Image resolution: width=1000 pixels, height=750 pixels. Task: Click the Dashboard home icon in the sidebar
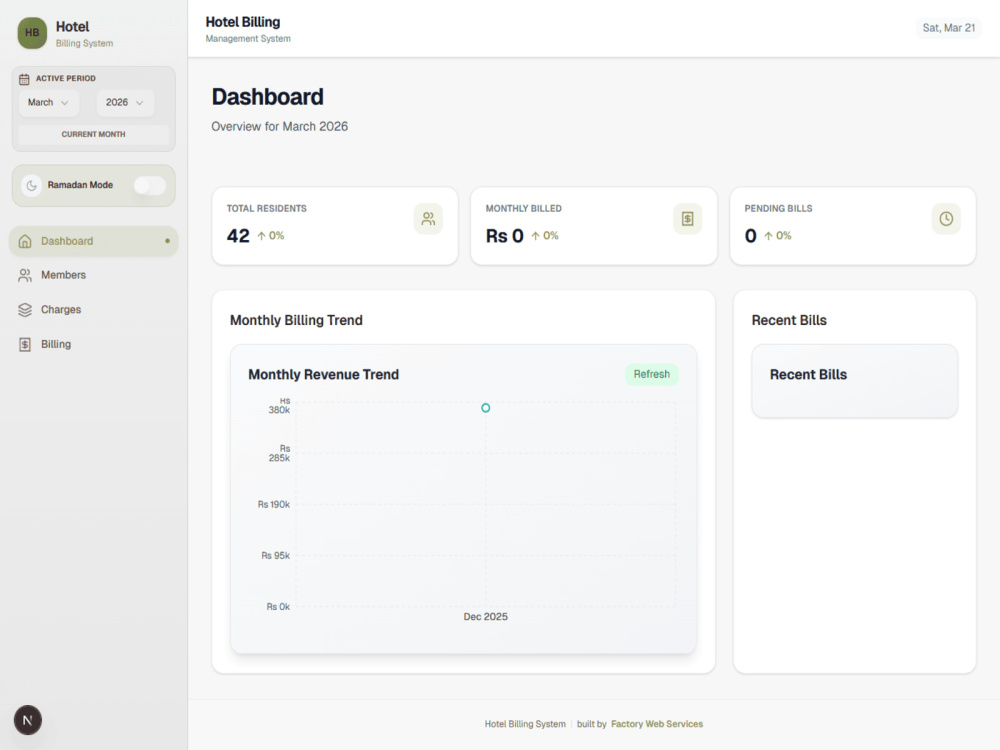pos(25,241)
